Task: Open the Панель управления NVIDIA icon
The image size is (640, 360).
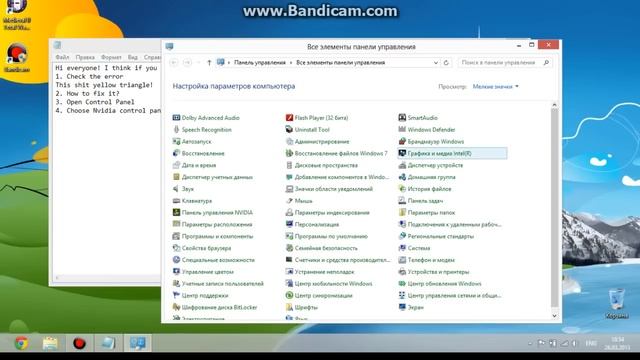Action: coord(176,212)
